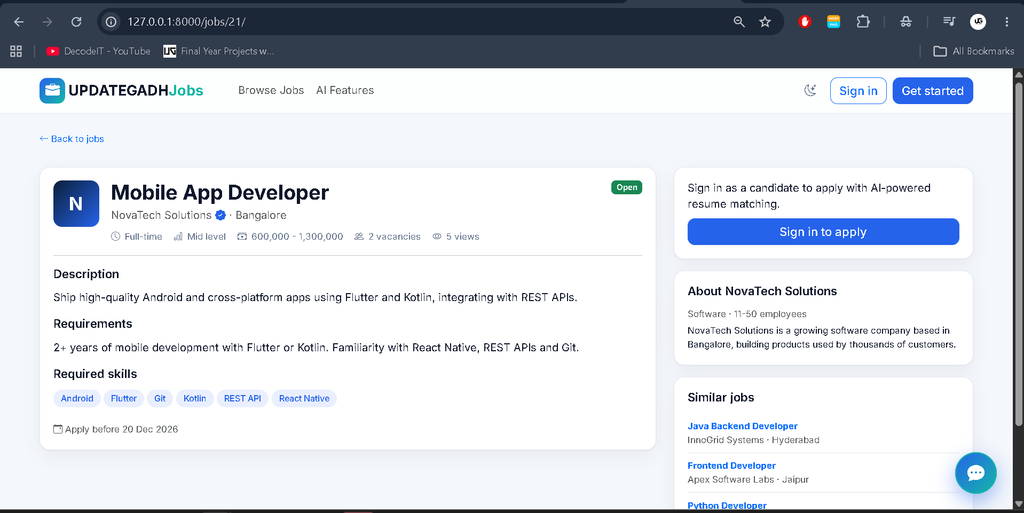Select the Flutter skill tag

tap(123, 398)
